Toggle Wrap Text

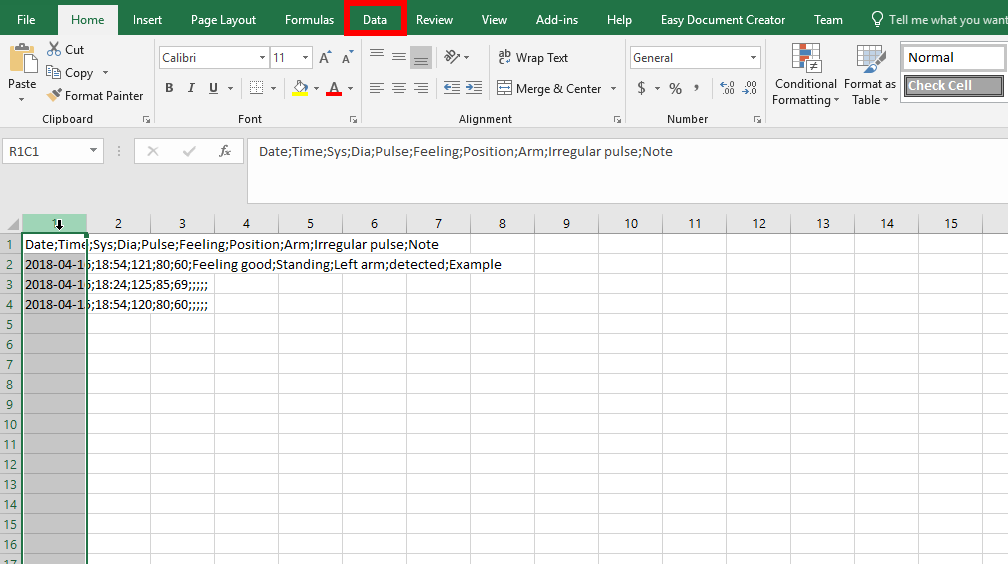[x=533, y=58]
